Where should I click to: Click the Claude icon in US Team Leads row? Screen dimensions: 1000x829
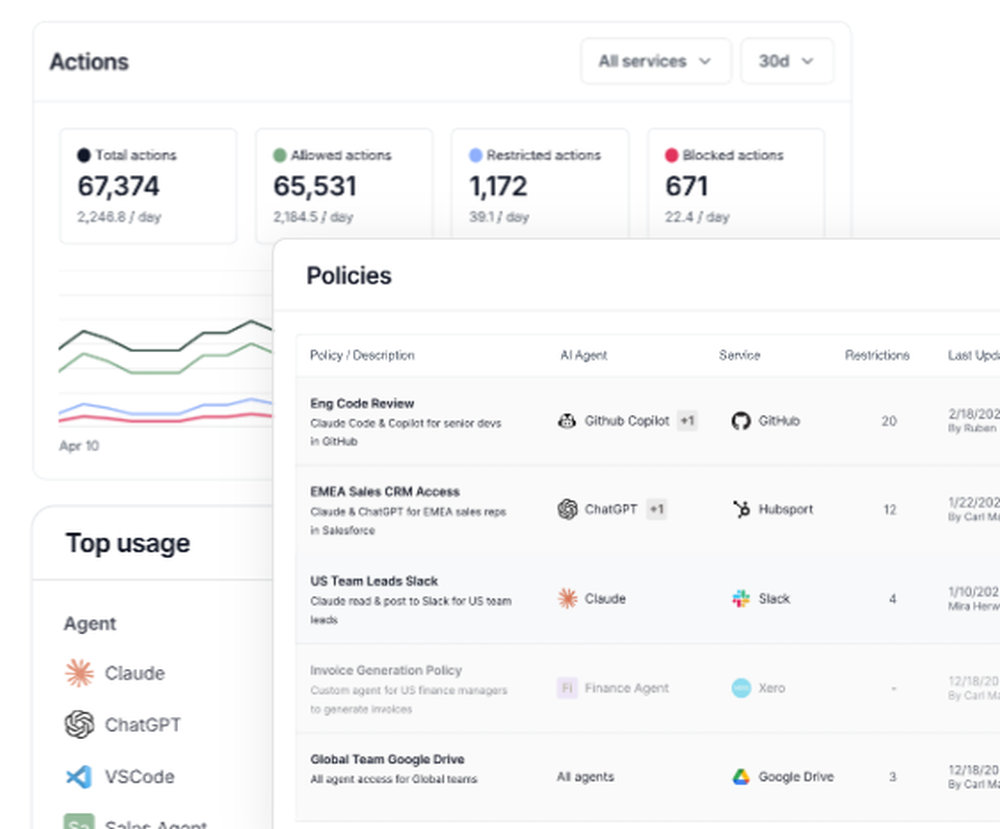567,599
